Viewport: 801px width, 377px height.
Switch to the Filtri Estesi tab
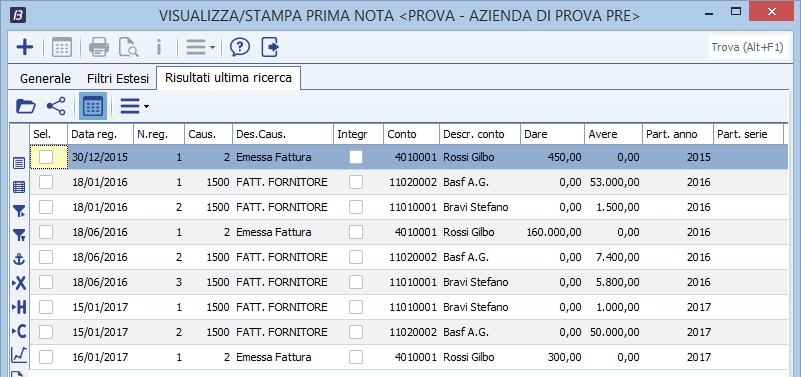[118, 79]
